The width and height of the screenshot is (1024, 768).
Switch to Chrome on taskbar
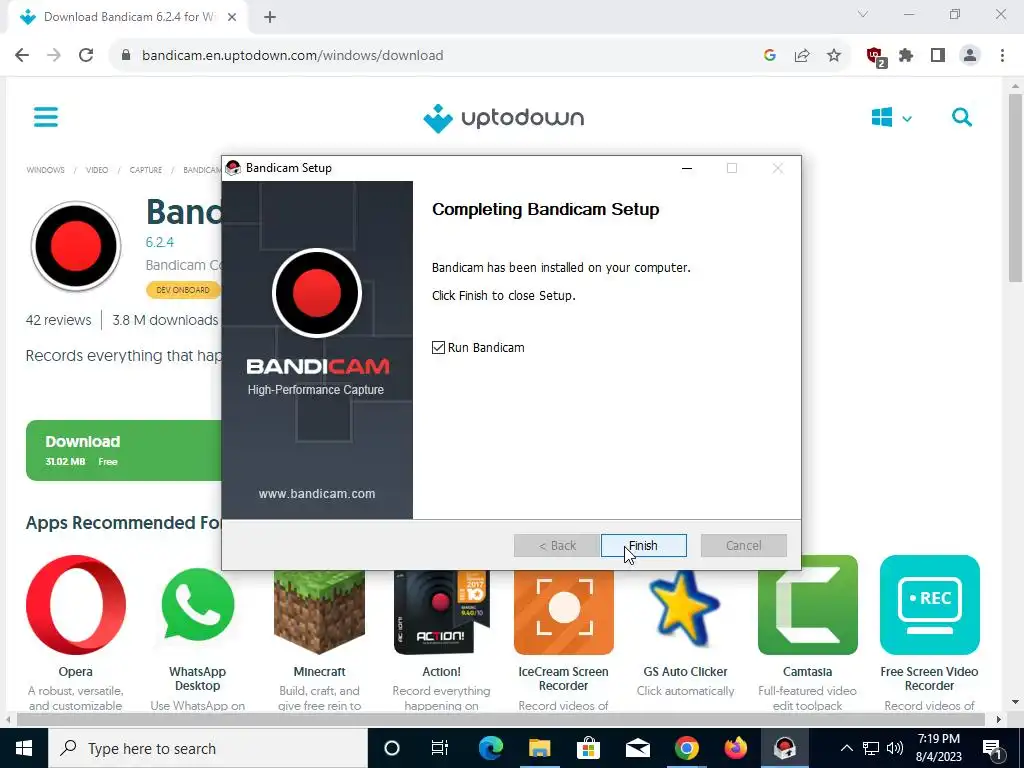click(686, 748)
